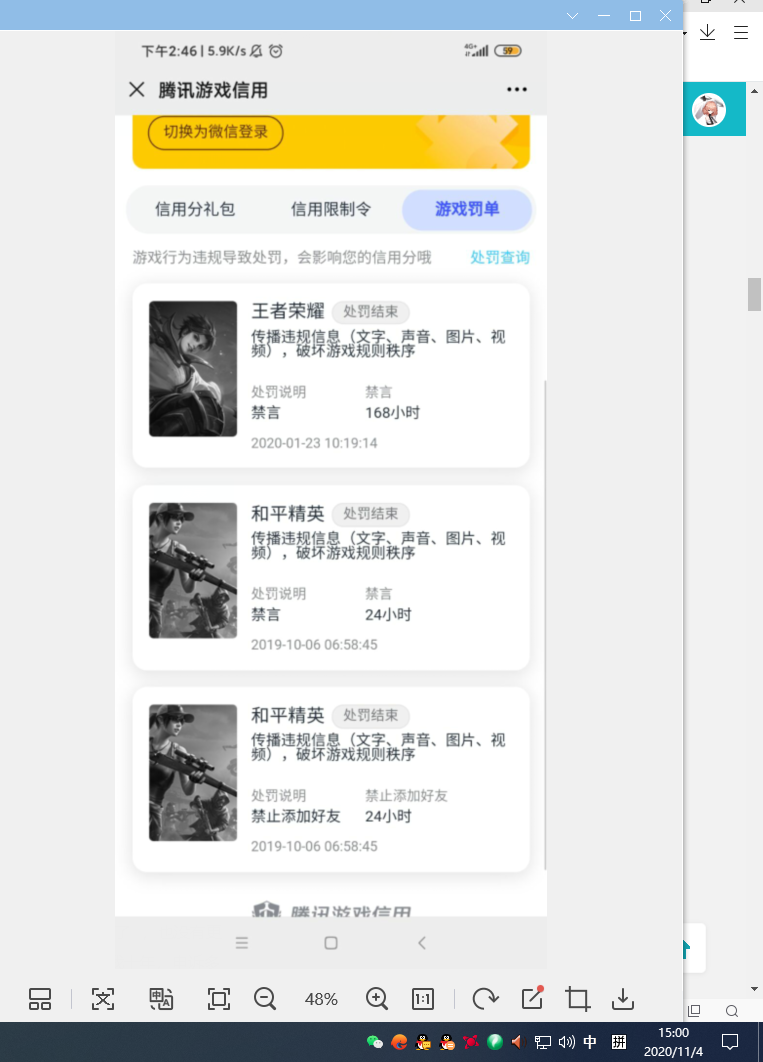Save the image with the download icon

623,999
